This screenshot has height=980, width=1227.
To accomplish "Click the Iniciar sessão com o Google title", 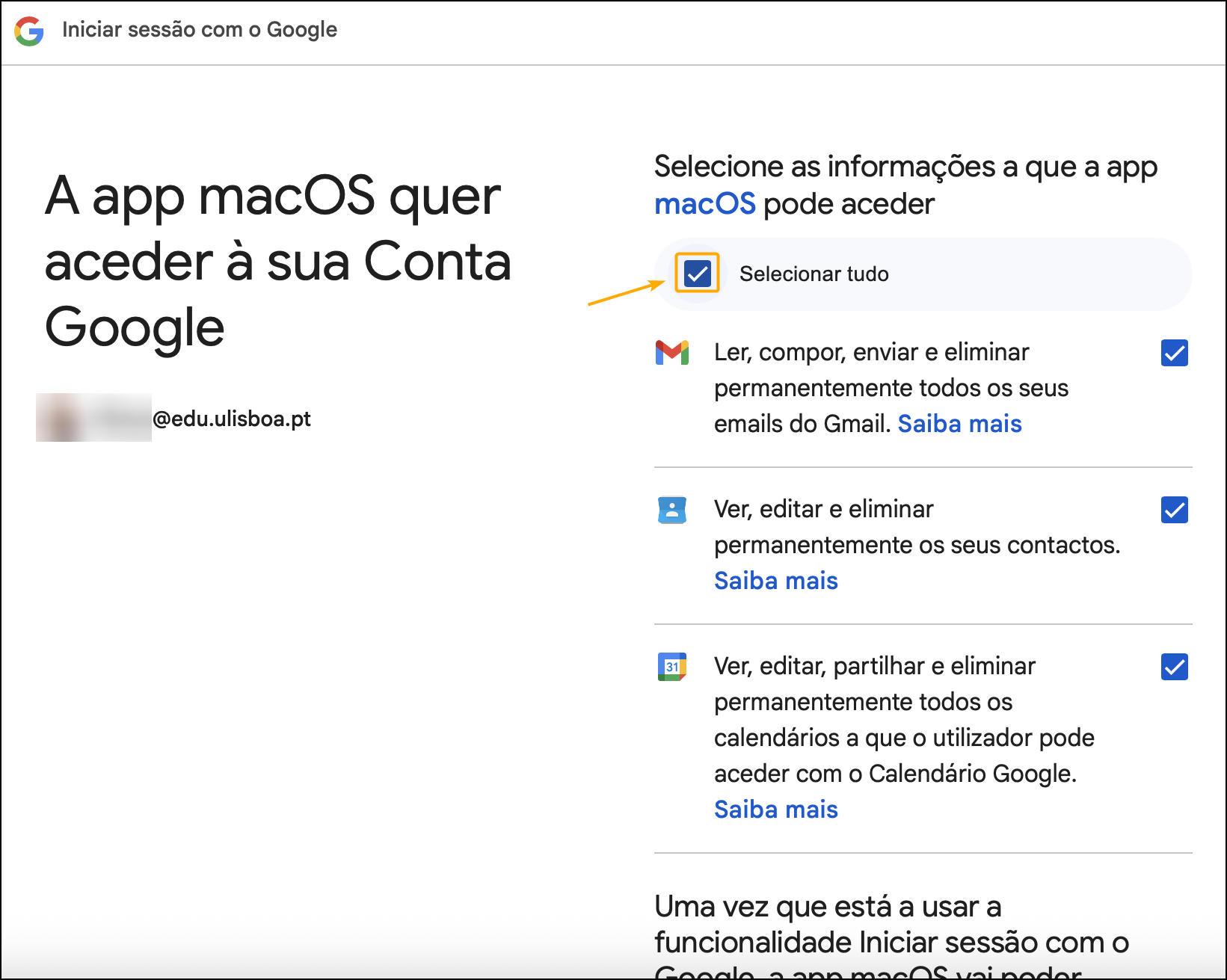I will click(200, 30).
